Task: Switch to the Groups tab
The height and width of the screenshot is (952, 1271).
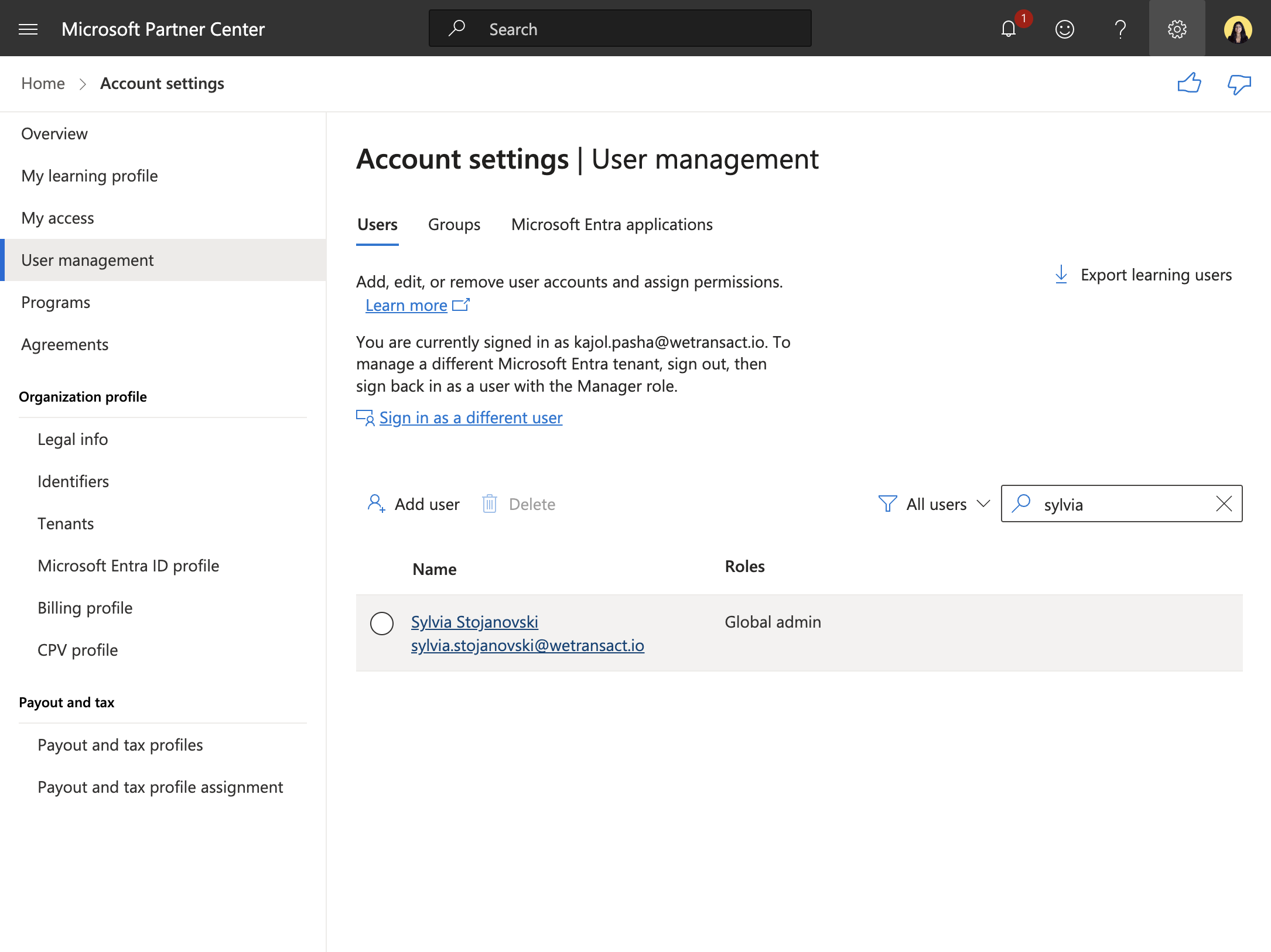Action: (x=454, y=225)
